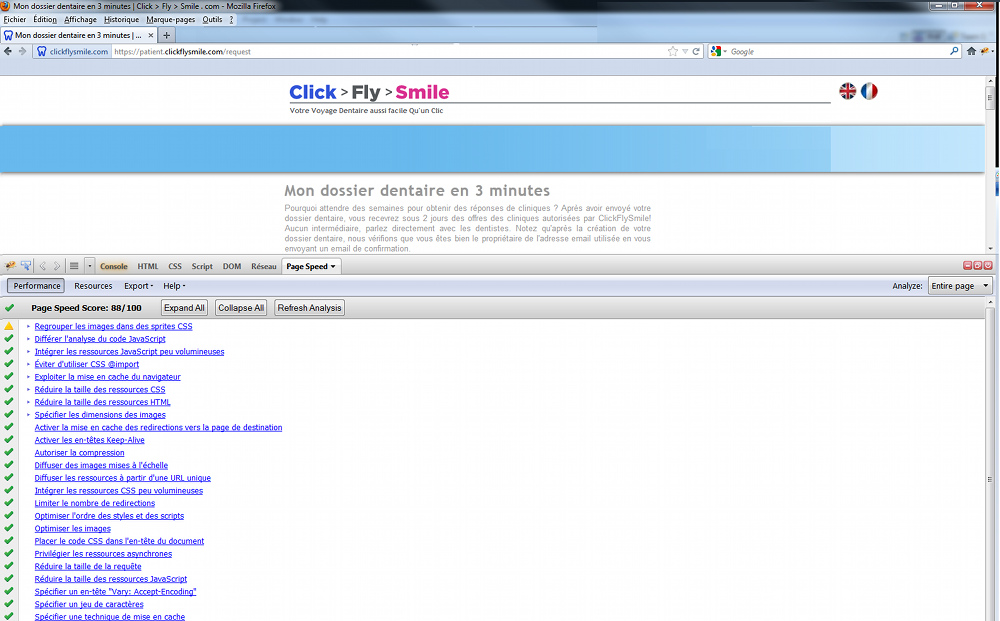Click the browser forward arrow button
This screenshot has height=621, width=1000.
(x=22, y=51)
